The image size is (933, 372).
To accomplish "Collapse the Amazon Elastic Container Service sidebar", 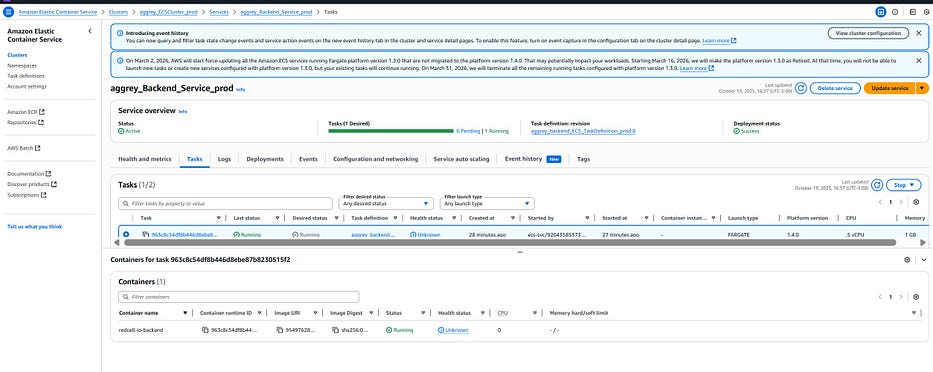I will 90,30.
